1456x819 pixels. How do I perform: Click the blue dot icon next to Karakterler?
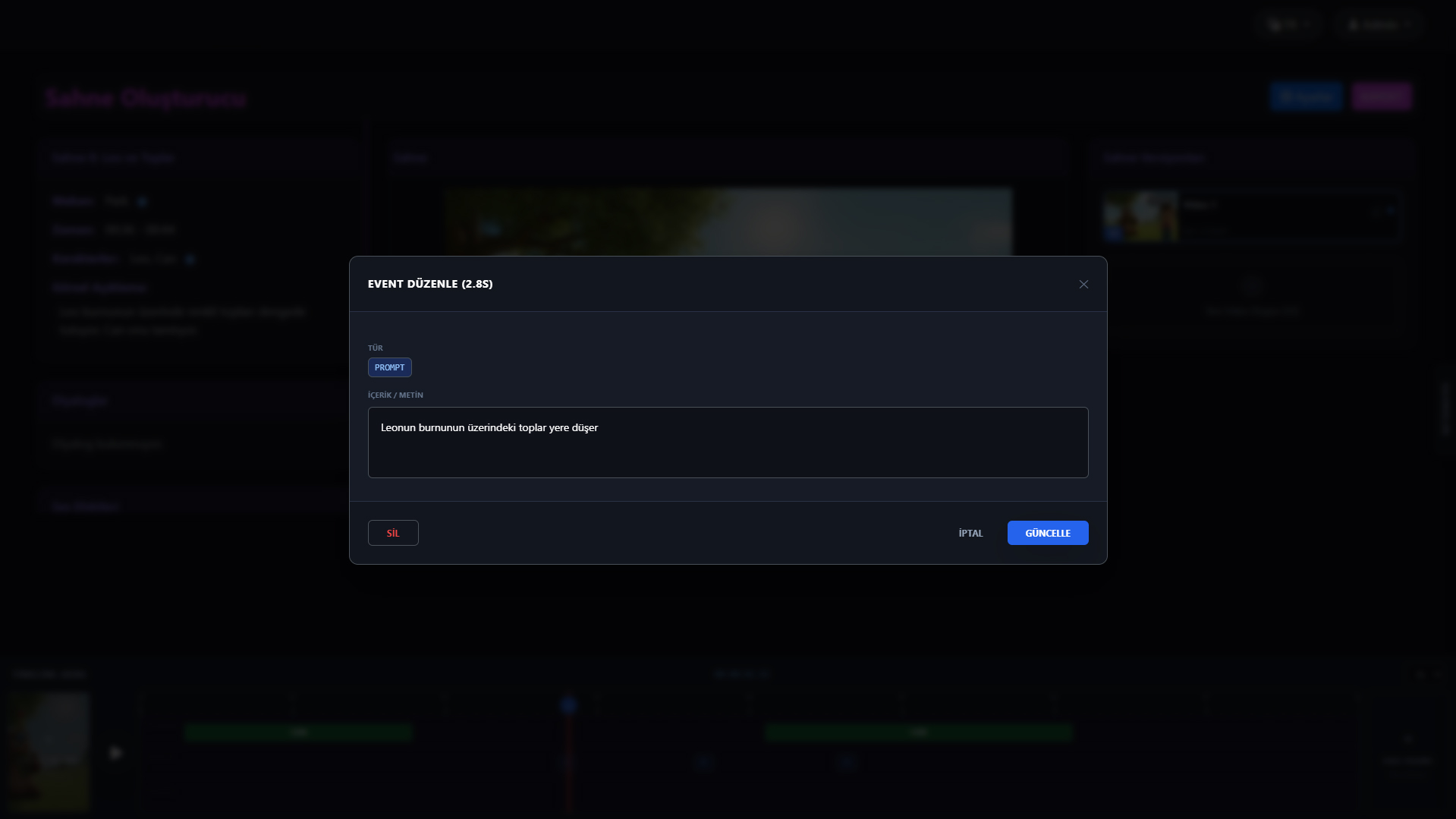[190, 260]
